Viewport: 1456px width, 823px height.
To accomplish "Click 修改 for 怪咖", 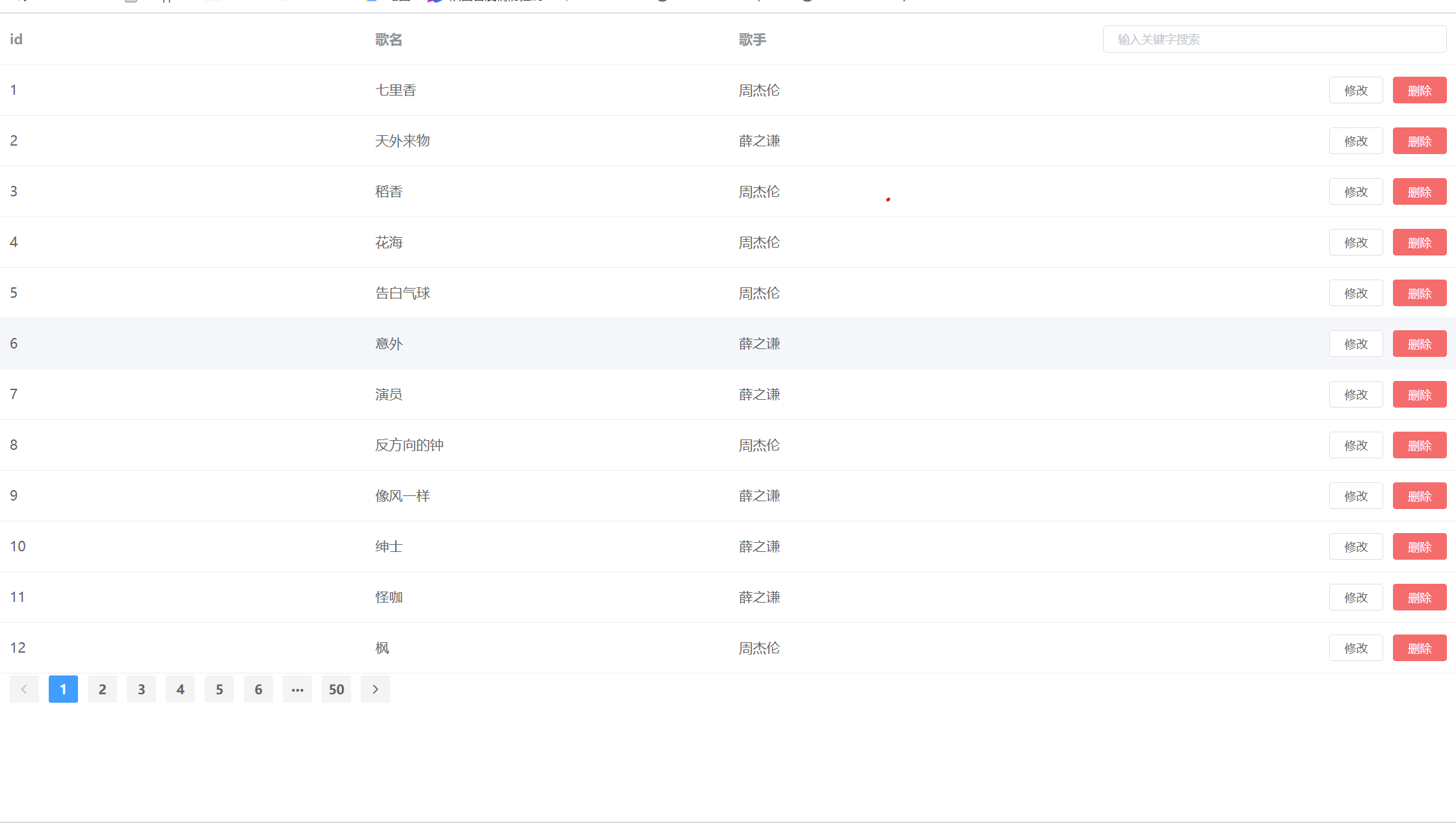I will pos(1356,597).
